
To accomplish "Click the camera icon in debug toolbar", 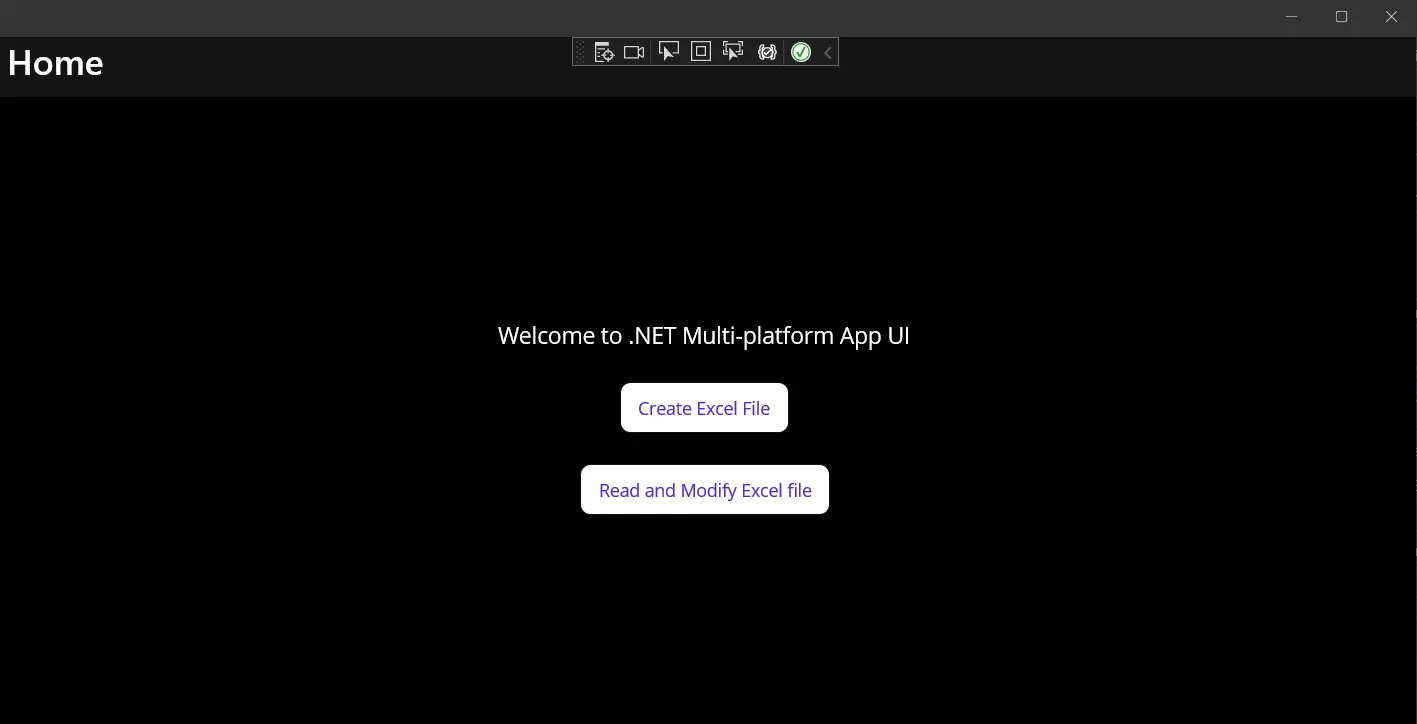I will click(x=634, y=52).
